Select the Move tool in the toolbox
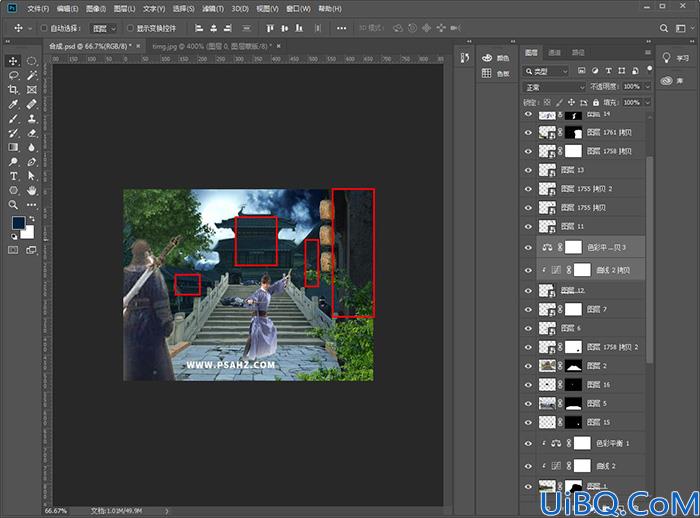The width and height of the screenshot is (700, 518). pos(13,61)
